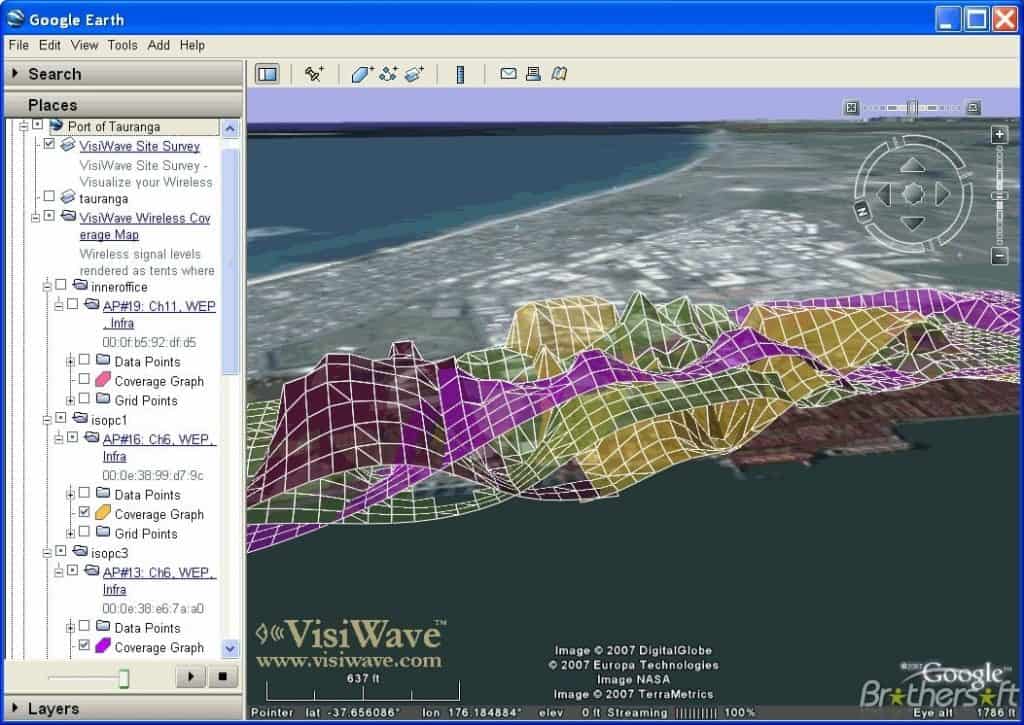The image size is (1024, 725).
Task: Click the Add Image Overlay icon
Action: [x=414, y=74]
